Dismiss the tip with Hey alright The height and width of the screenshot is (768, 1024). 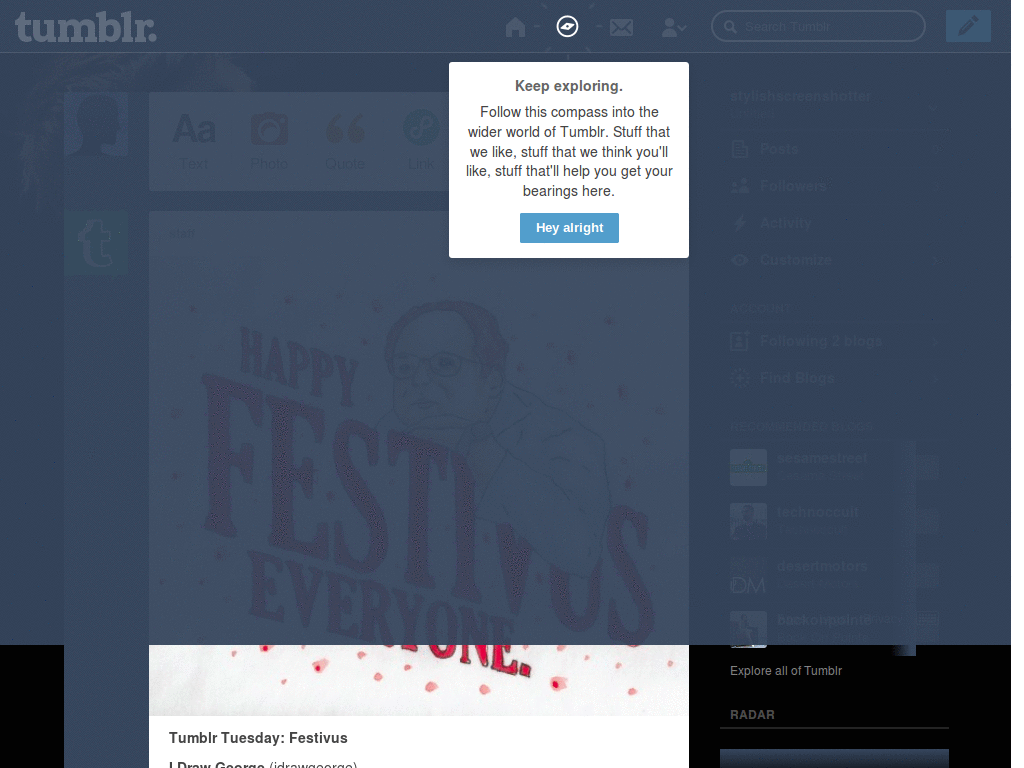click(x=569, y=228)
